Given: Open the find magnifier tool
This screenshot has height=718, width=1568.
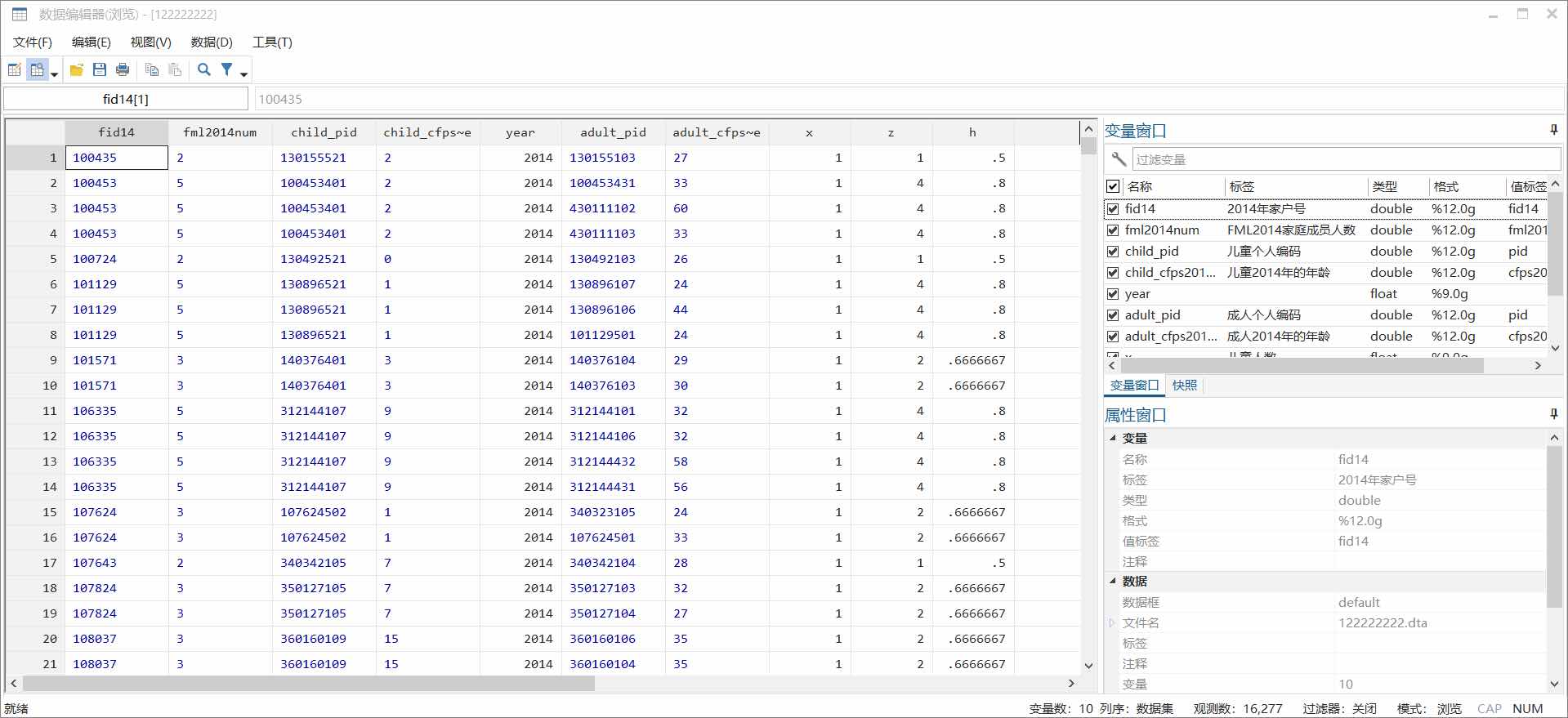Looking at the screenshot, I should (204, 70).
